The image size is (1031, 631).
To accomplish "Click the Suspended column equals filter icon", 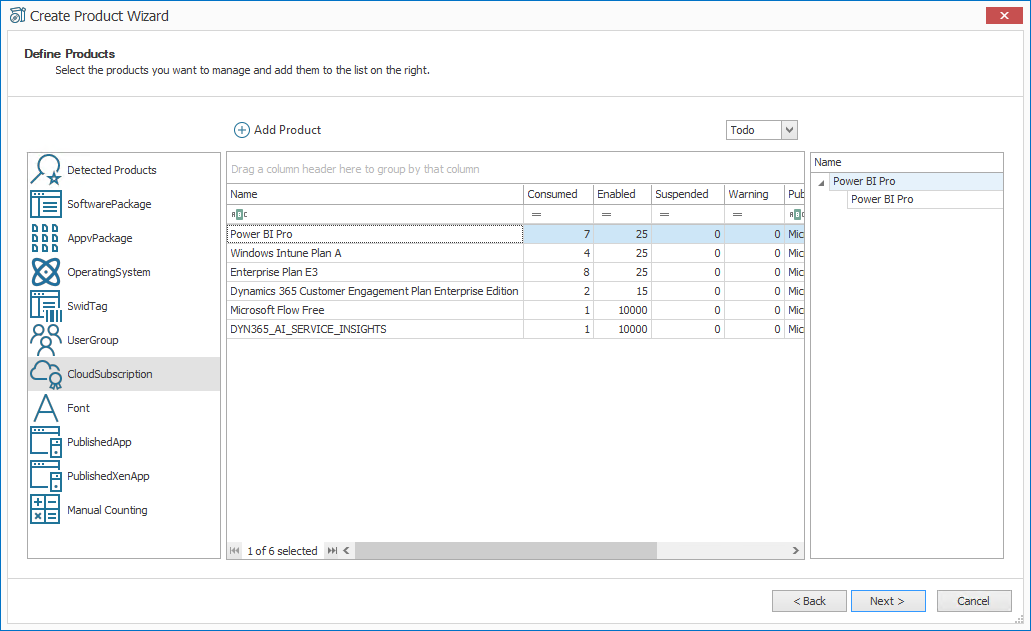I will 664,214.
